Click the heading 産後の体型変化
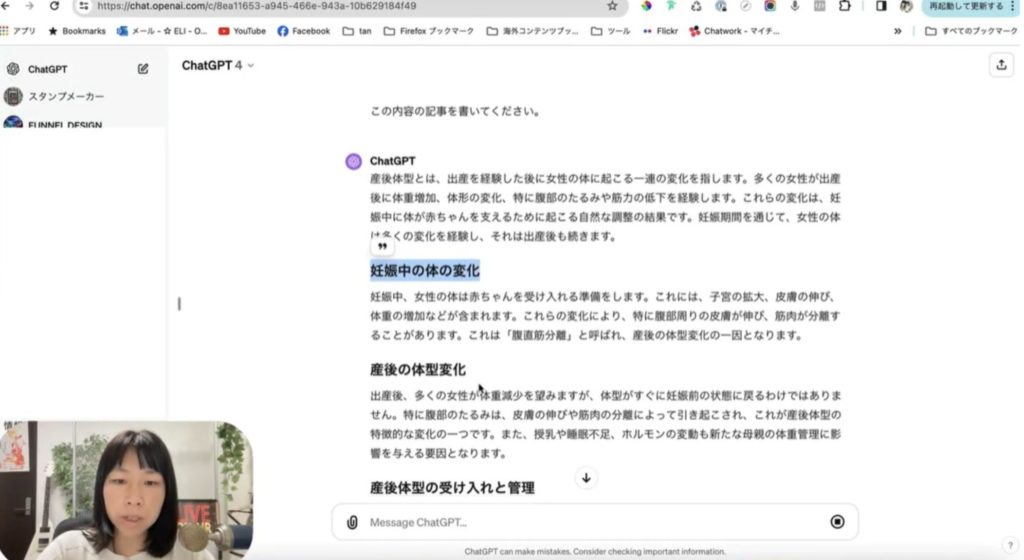 click(418, 369)
